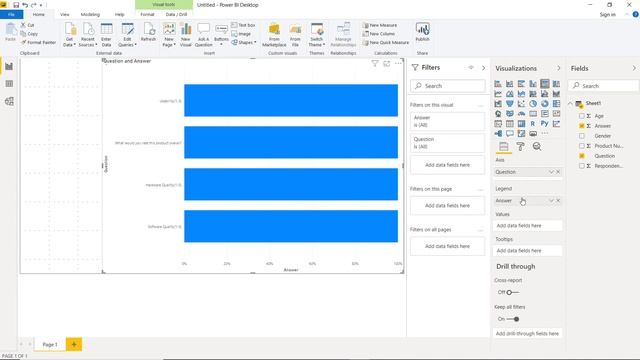Viewport: 640px width, 360px height.
Task: Check the Age field
Action: tap(582, 116)
